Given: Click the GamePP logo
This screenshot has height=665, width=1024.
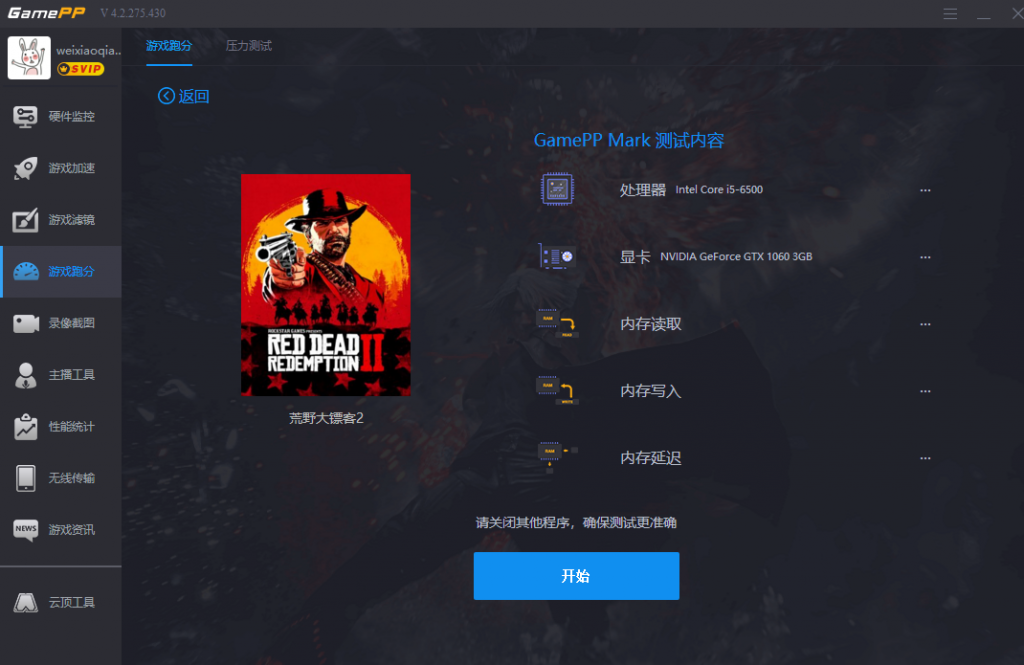Looking at the screenshot, I should click(46, 13).
